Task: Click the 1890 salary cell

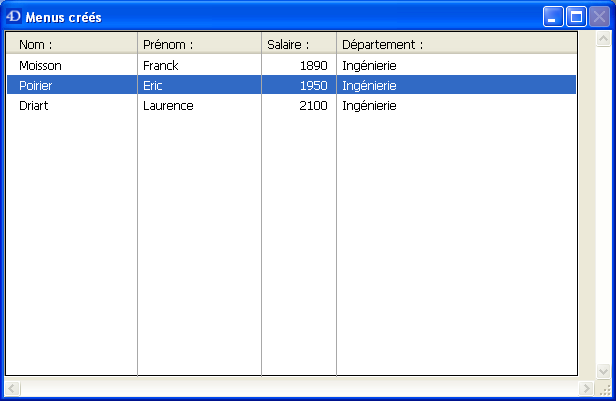Action: click(312, 65)
